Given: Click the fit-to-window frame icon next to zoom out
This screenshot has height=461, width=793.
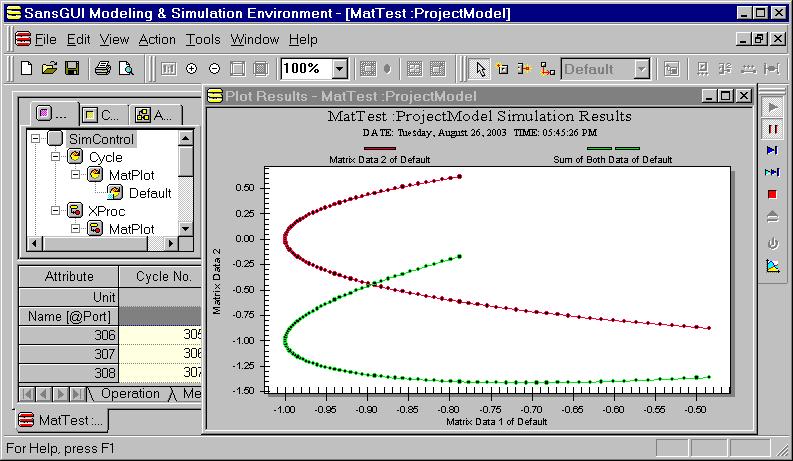Looking at the screenshot, I should coord(238,68).
